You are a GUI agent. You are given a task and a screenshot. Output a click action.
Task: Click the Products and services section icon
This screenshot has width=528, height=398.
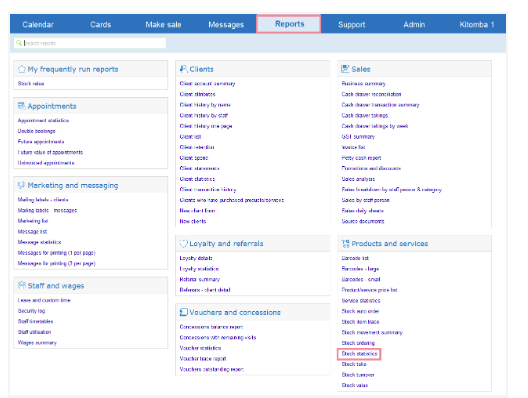345,243
